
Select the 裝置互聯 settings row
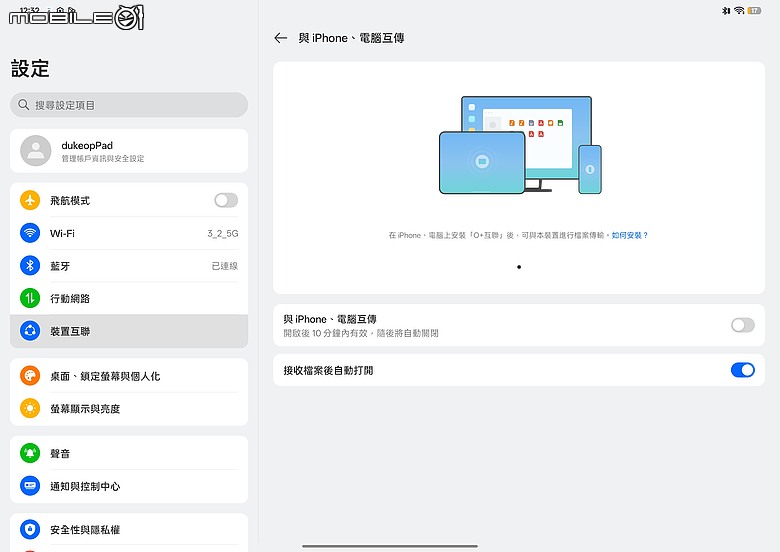pyautogui.click(x=129, y=331)
